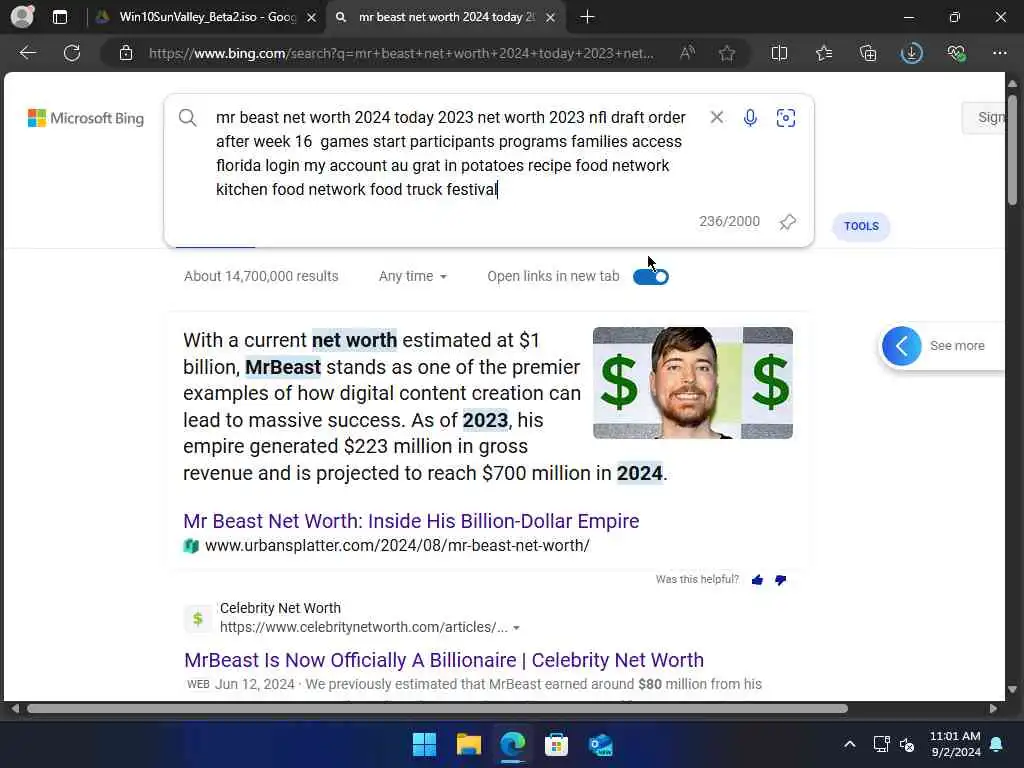Open the Windows Start menu

click(x=424, y=744)
